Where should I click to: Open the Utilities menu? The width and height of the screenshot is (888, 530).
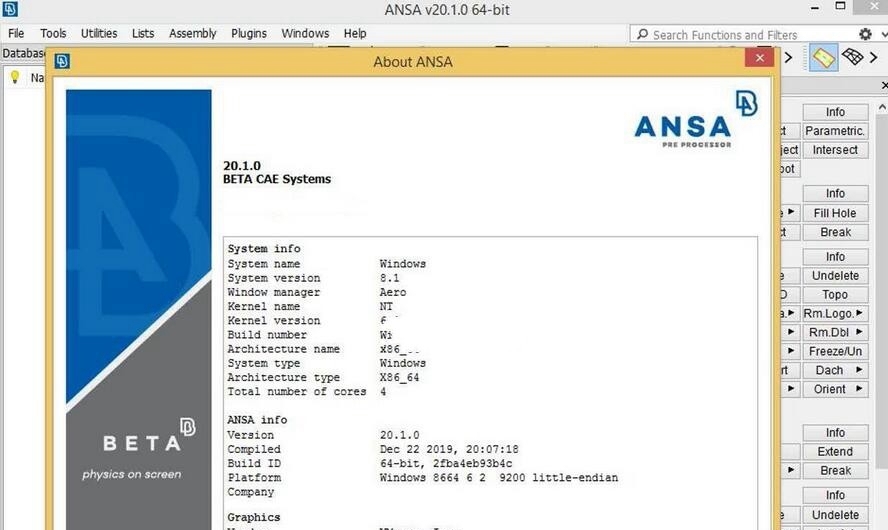click(99, 33)
